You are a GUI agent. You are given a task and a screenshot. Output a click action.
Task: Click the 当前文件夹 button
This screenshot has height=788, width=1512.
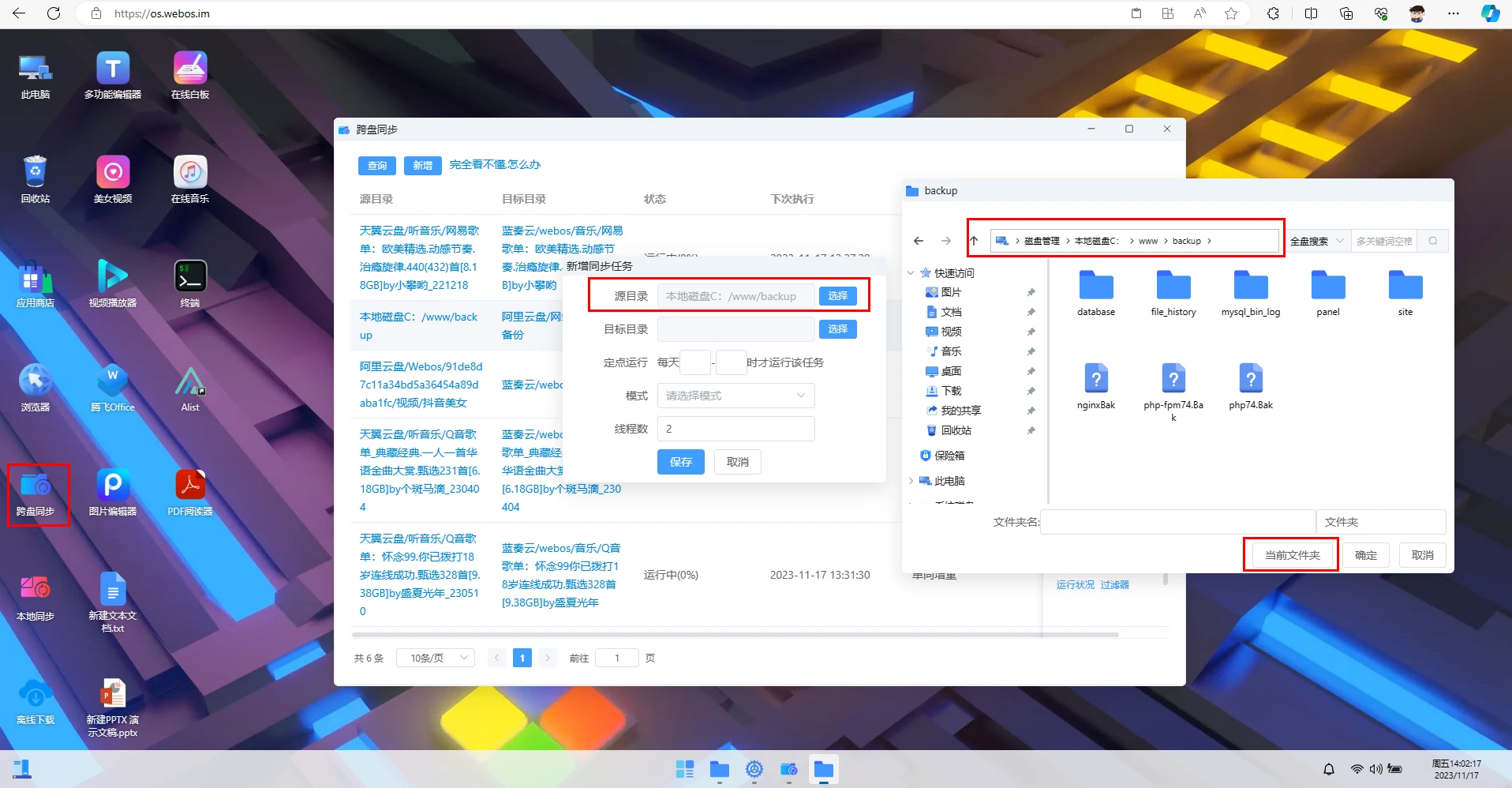pyautogui.click(x=1292, y=555)
